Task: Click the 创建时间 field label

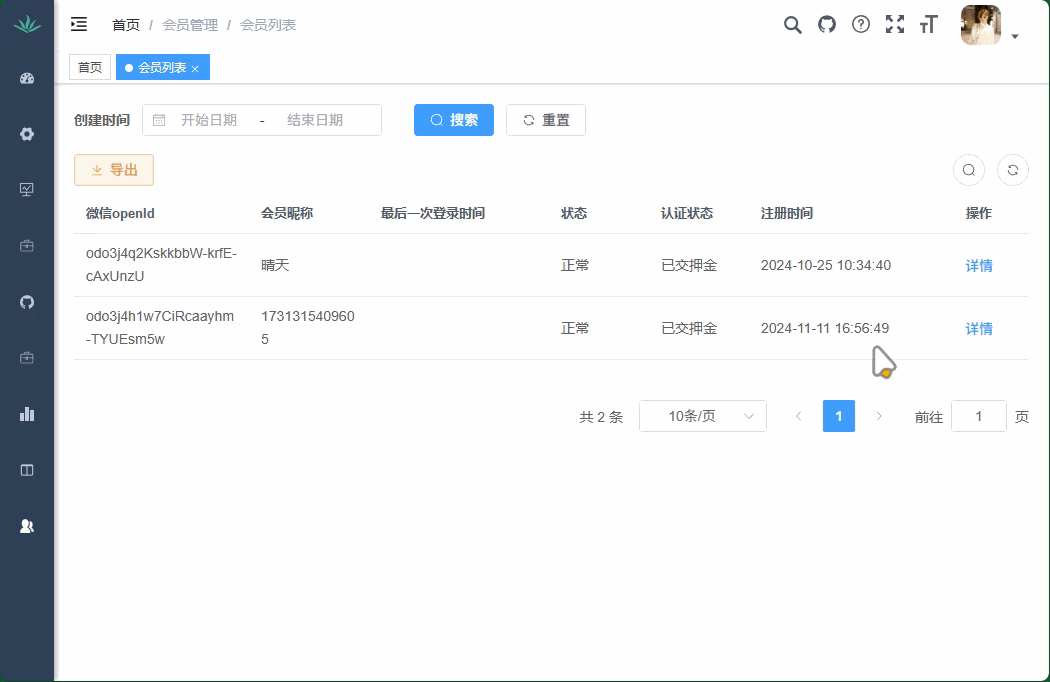Action: (x=102, y=121)
